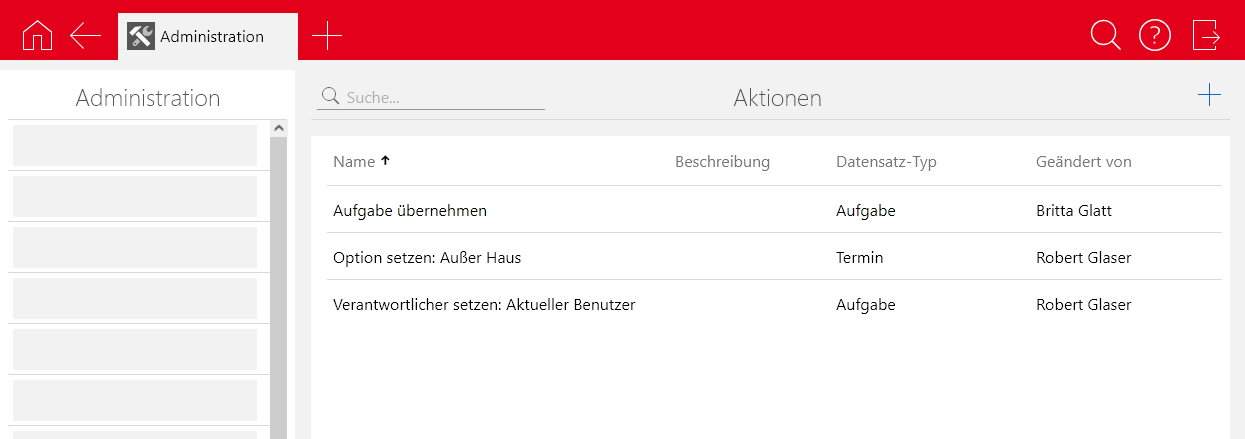This screenshot has width=1245, height=439.
Task: Open a new tab with plus icon
Action: coord(327,36)
